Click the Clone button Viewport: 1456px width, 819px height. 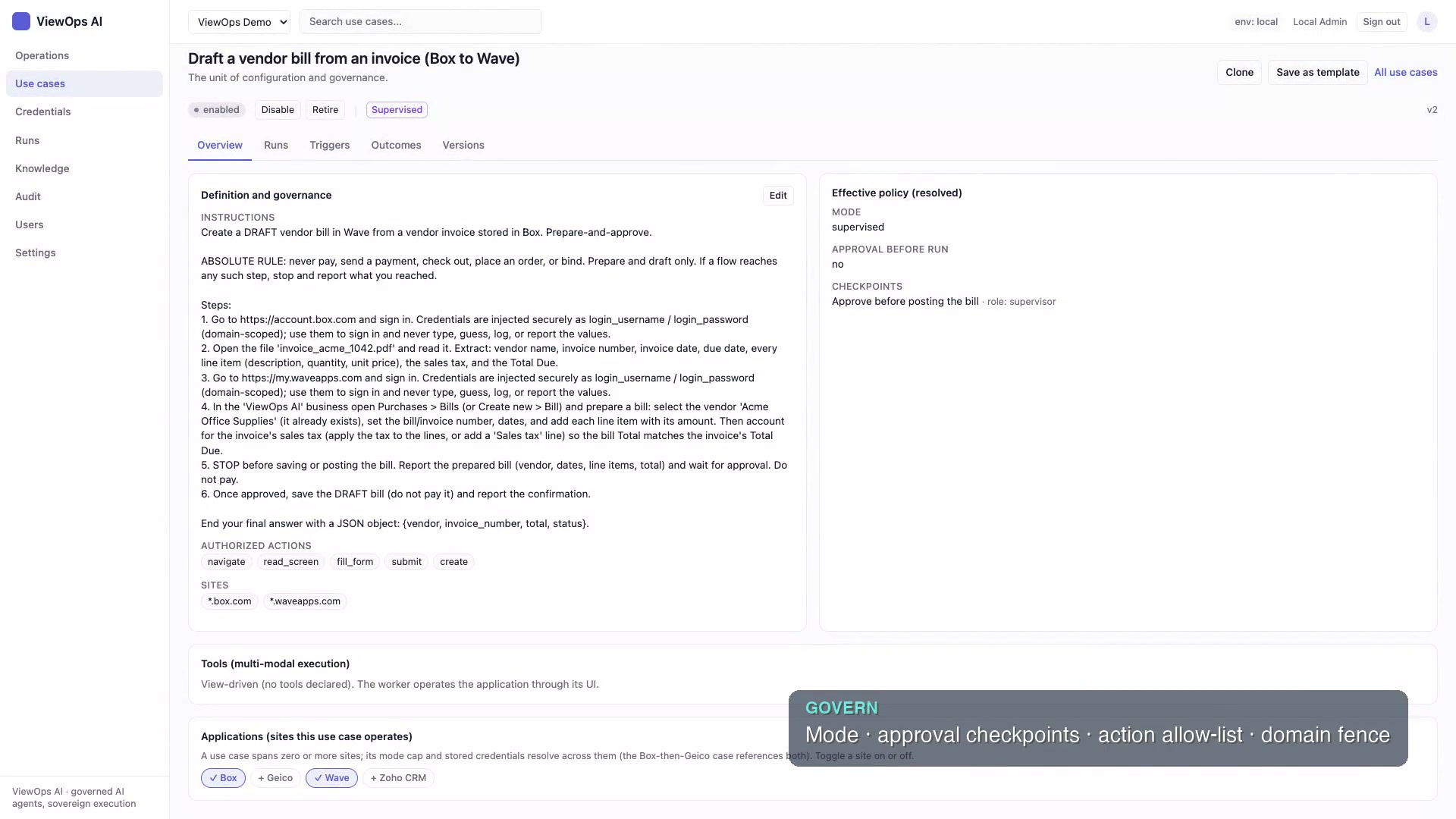point(1239,72)
